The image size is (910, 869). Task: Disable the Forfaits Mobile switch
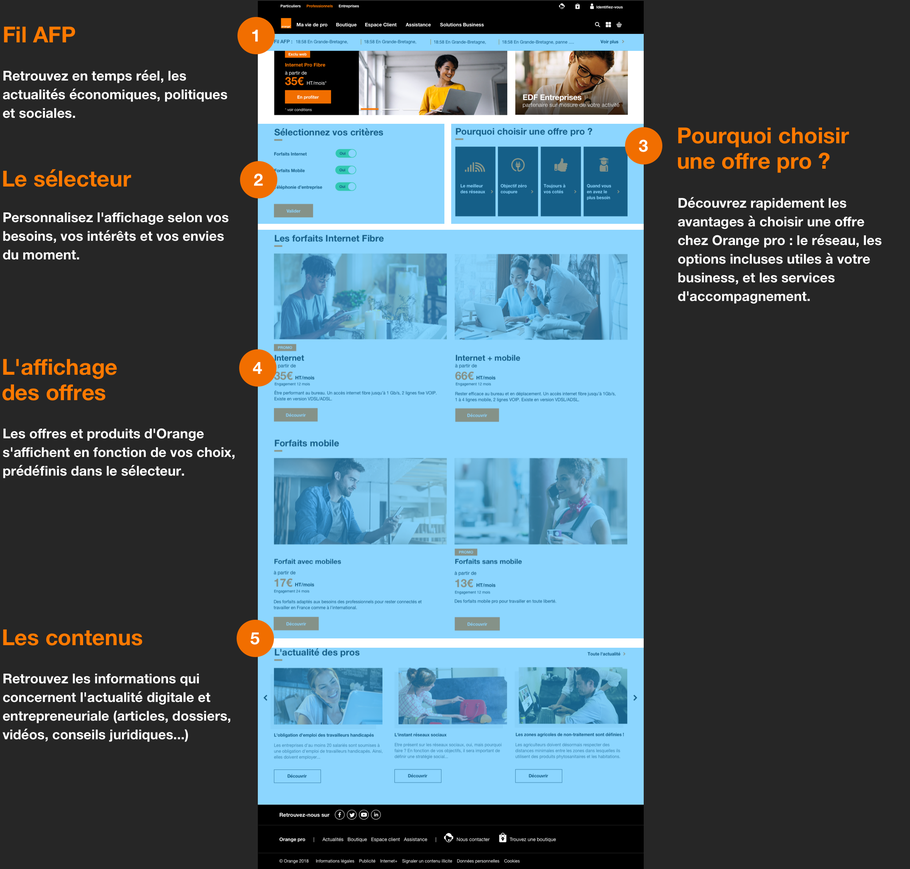click(x=346, y=171)
